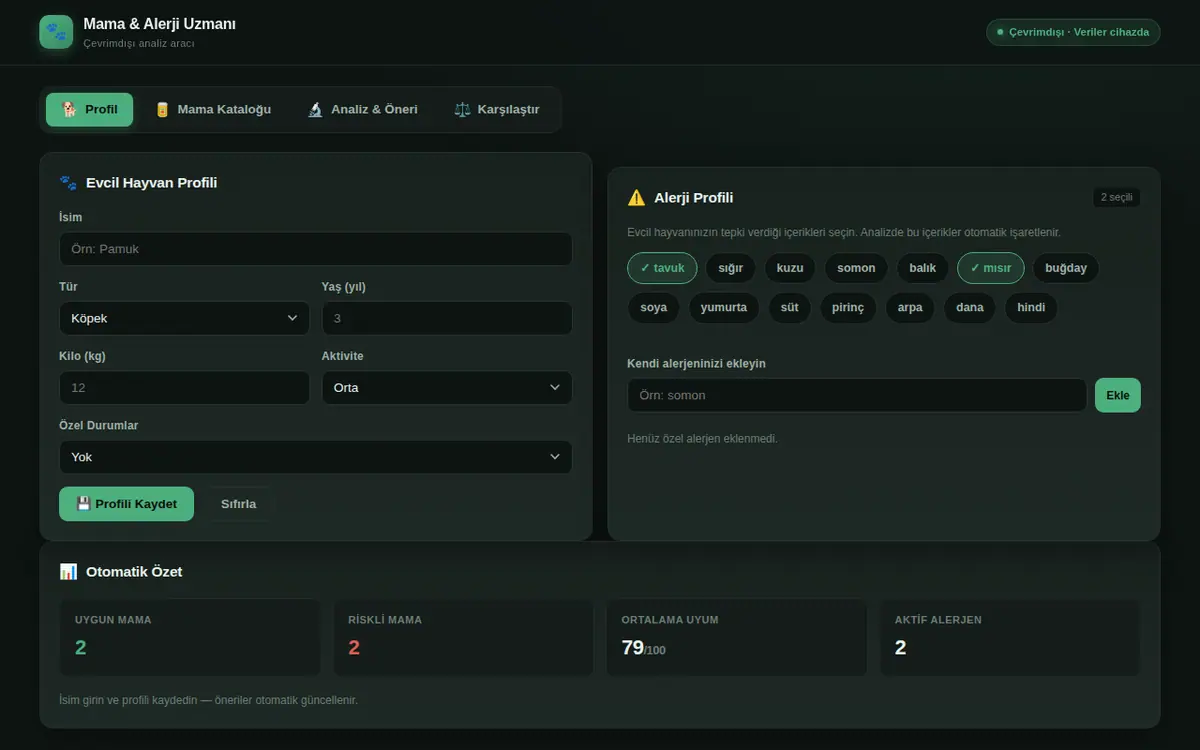Enable the balık allergen chip
This screenshot has width=1200, height=750.
click(923, 268)
